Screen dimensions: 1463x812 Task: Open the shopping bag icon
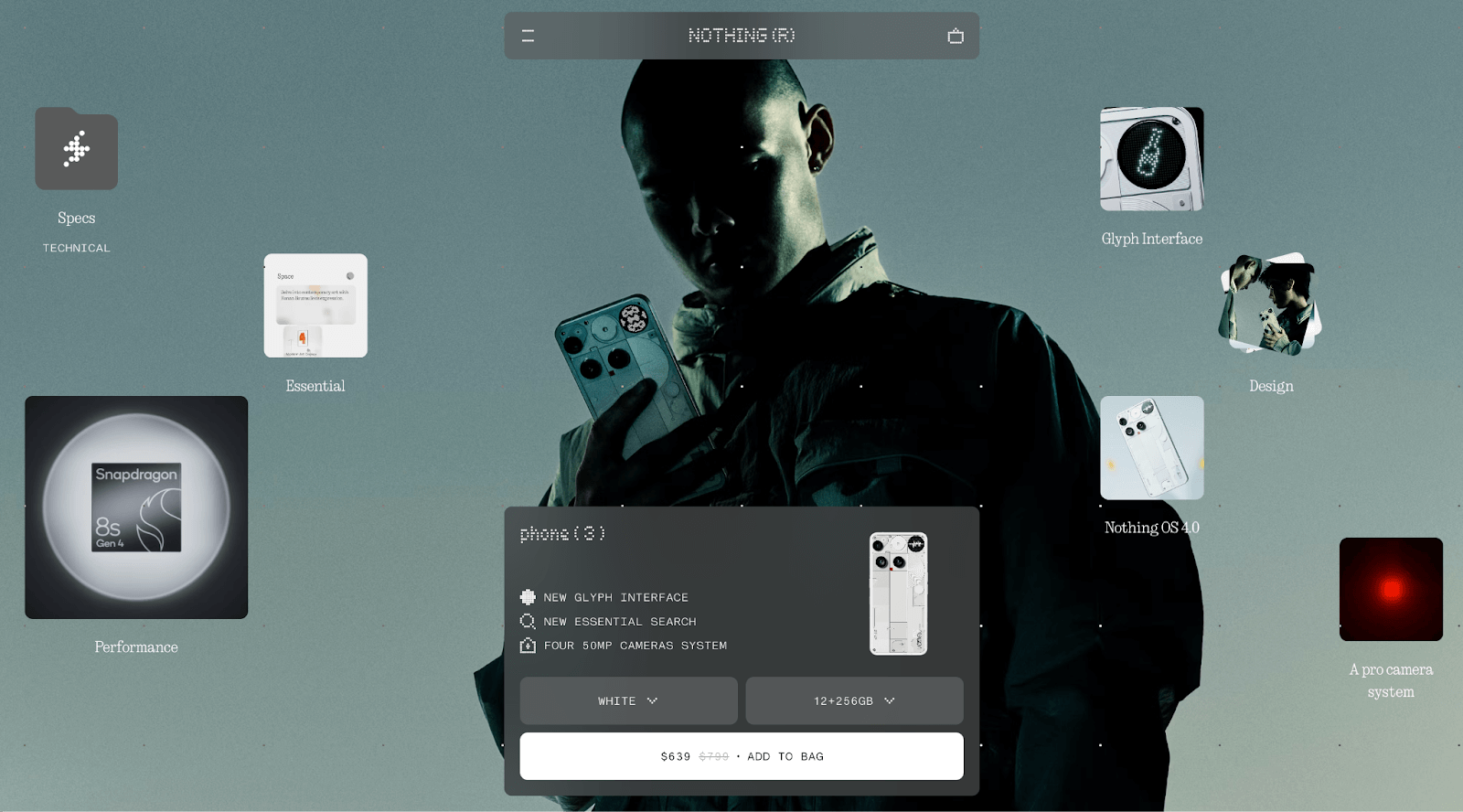pos(956,36)
